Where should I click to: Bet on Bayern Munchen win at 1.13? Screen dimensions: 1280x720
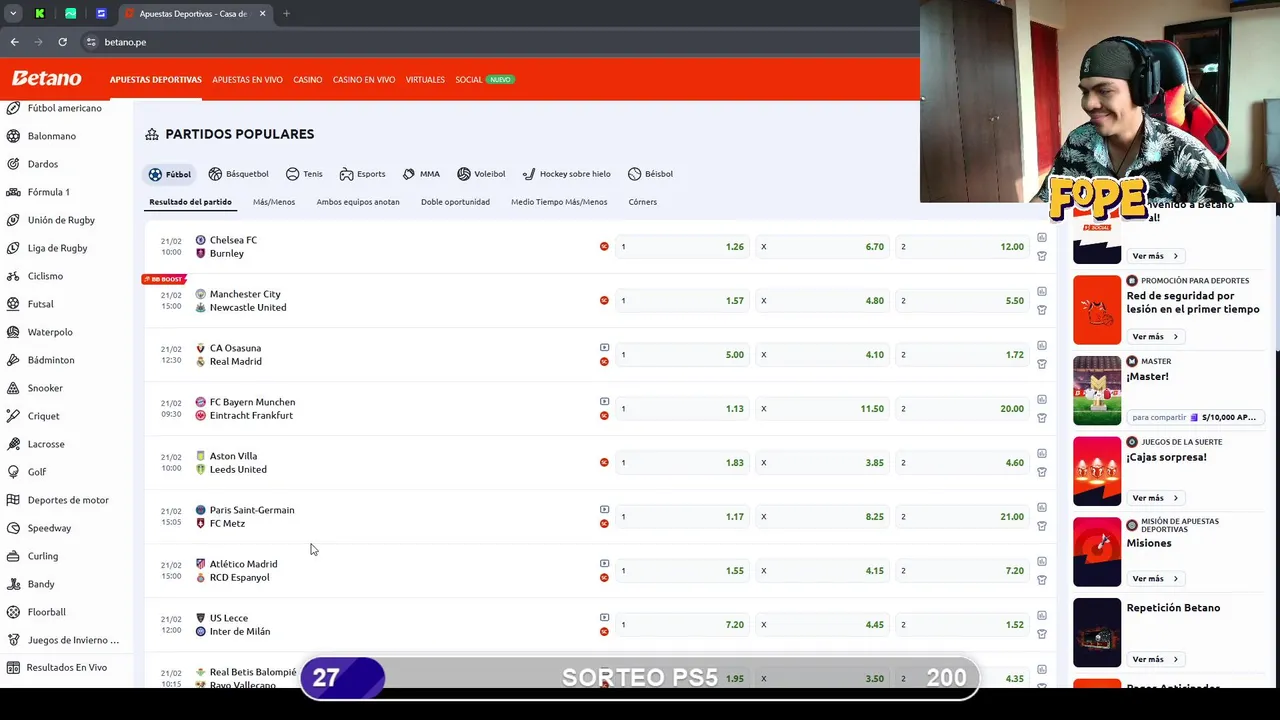pyautogui.click(x=682, y=409)
